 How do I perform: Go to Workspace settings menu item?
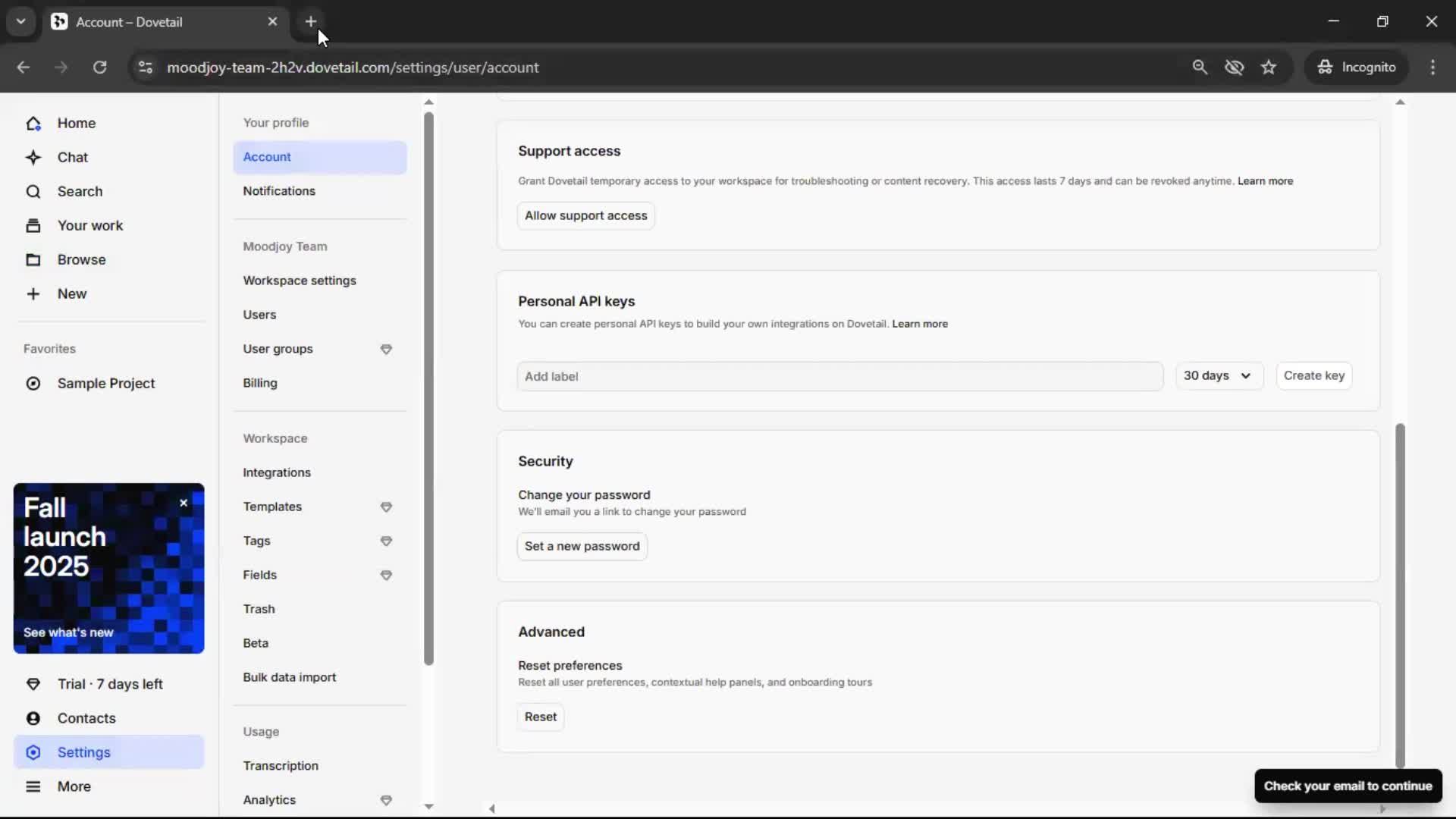[x=299, y=281]
